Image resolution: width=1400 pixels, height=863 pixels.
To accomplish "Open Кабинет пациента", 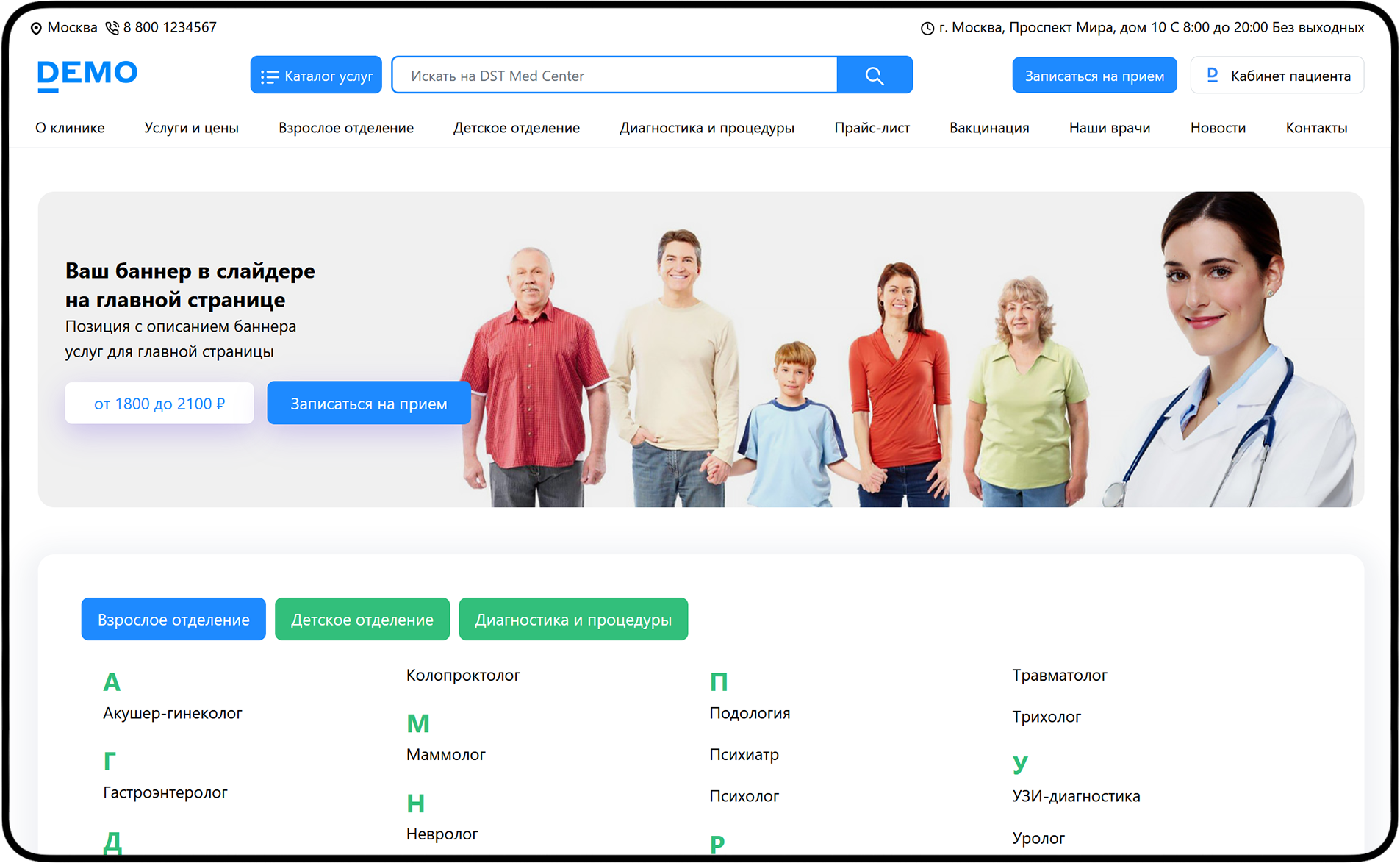I will [1277, 75].
